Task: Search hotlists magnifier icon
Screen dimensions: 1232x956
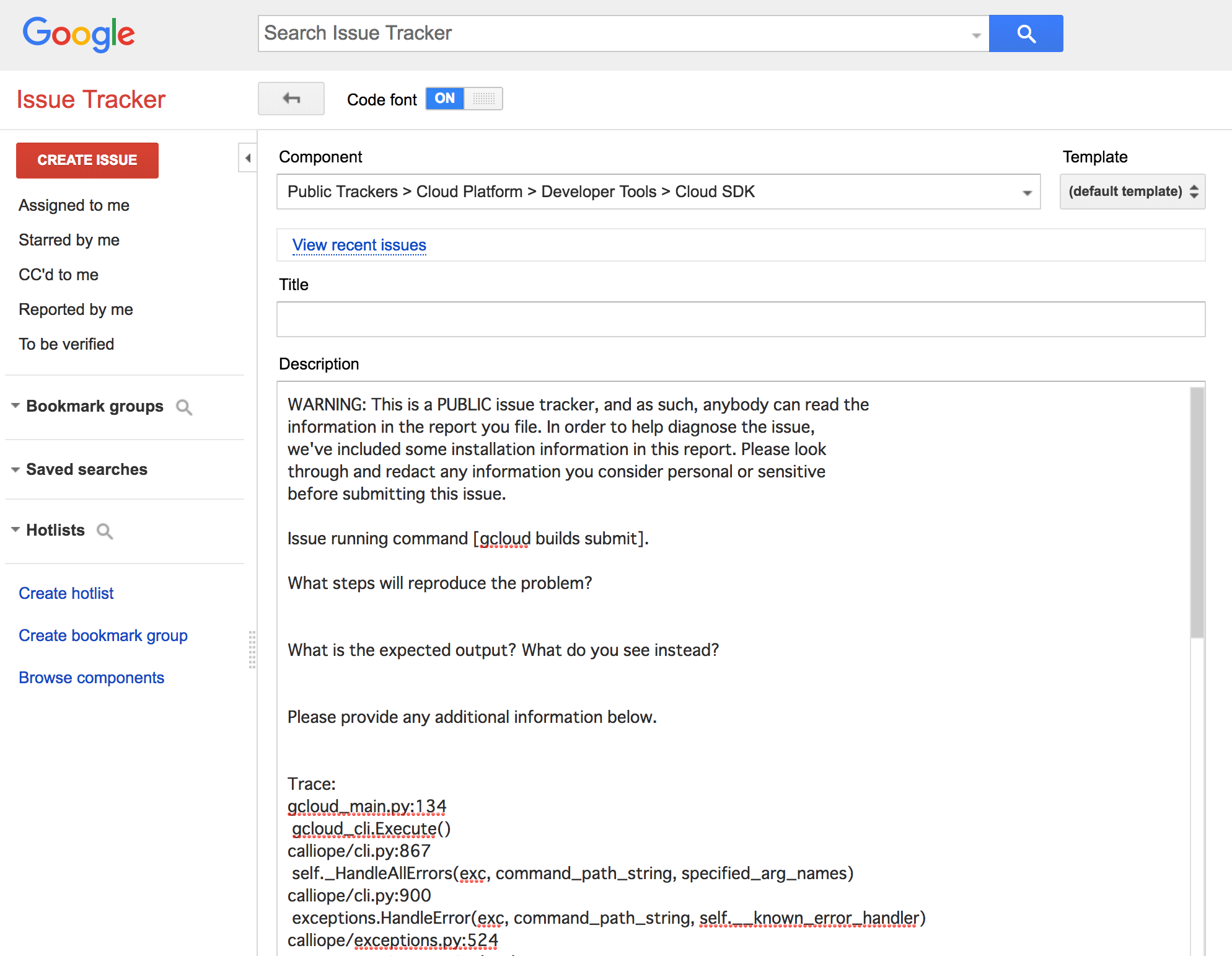Action: point(105,531)
